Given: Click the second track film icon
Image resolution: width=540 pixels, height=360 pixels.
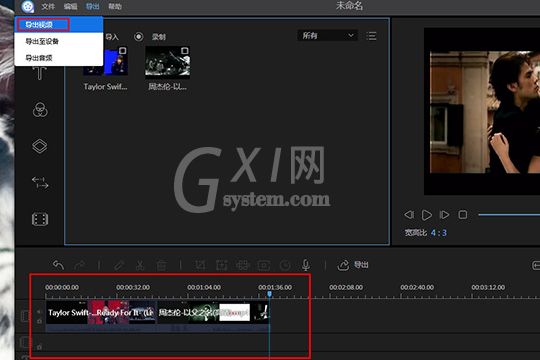Looking at the screenshot, I should tap(25, 342).
